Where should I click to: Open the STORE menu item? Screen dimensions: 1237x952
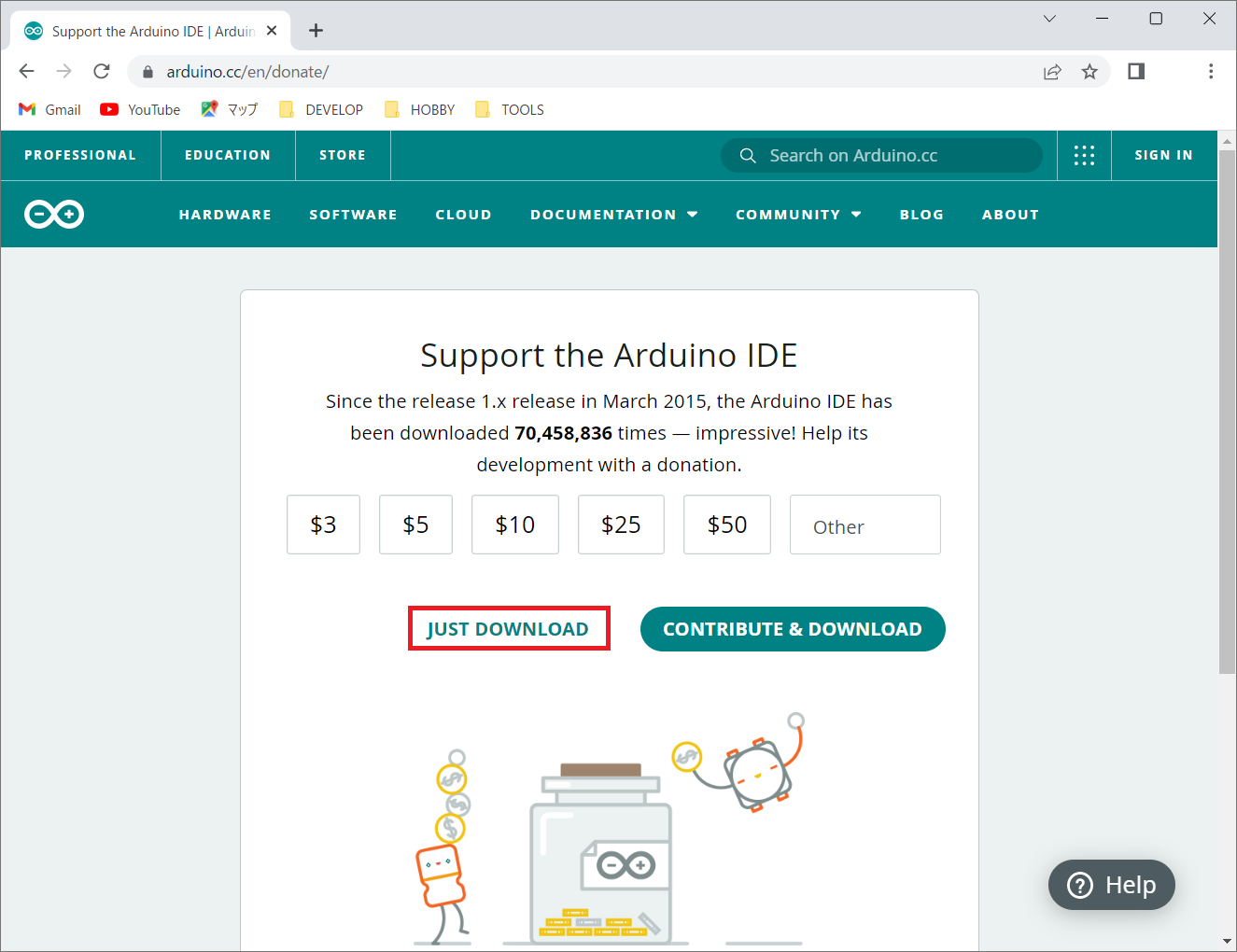[x=342, y=155]
